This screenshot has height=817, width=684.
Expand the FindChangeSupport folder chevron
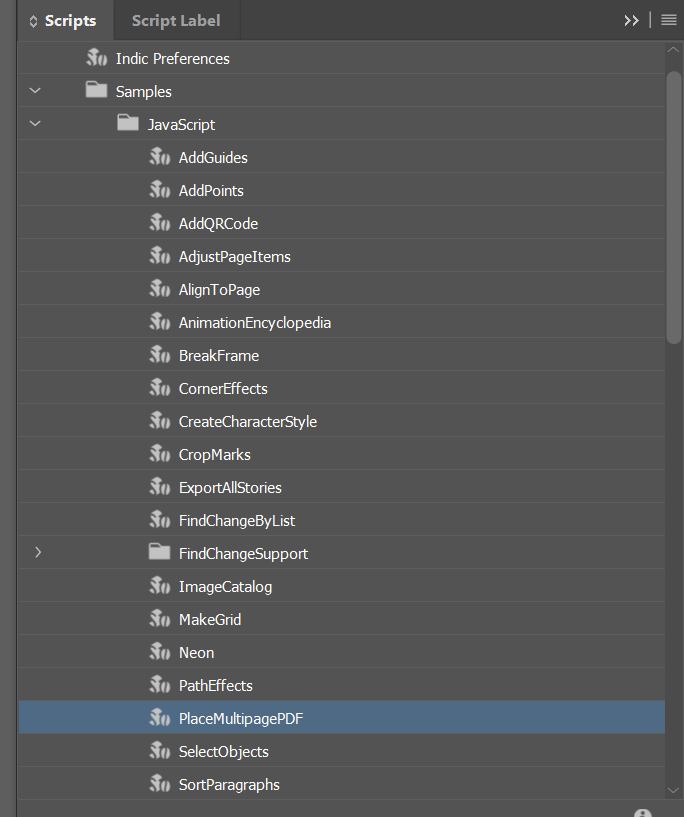(38, 553)
